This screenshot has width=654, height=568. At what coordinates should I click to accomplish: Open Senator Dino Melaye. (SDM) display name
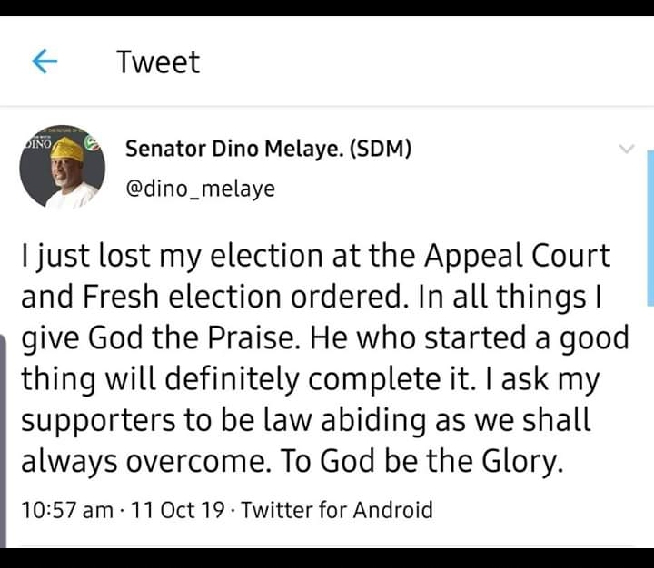click(268, 149)
